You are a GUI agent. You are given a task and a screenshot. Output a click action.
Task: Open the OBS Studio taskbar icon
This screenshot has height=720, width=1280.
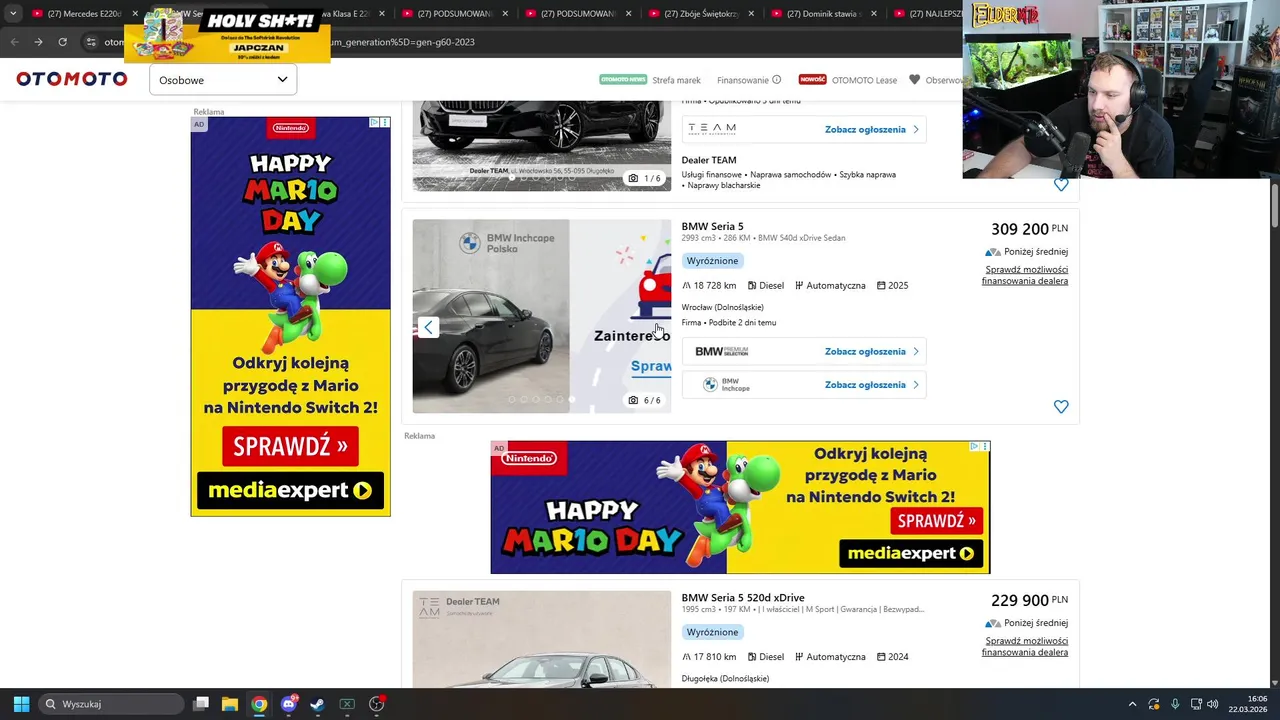[x=377, y=704]
